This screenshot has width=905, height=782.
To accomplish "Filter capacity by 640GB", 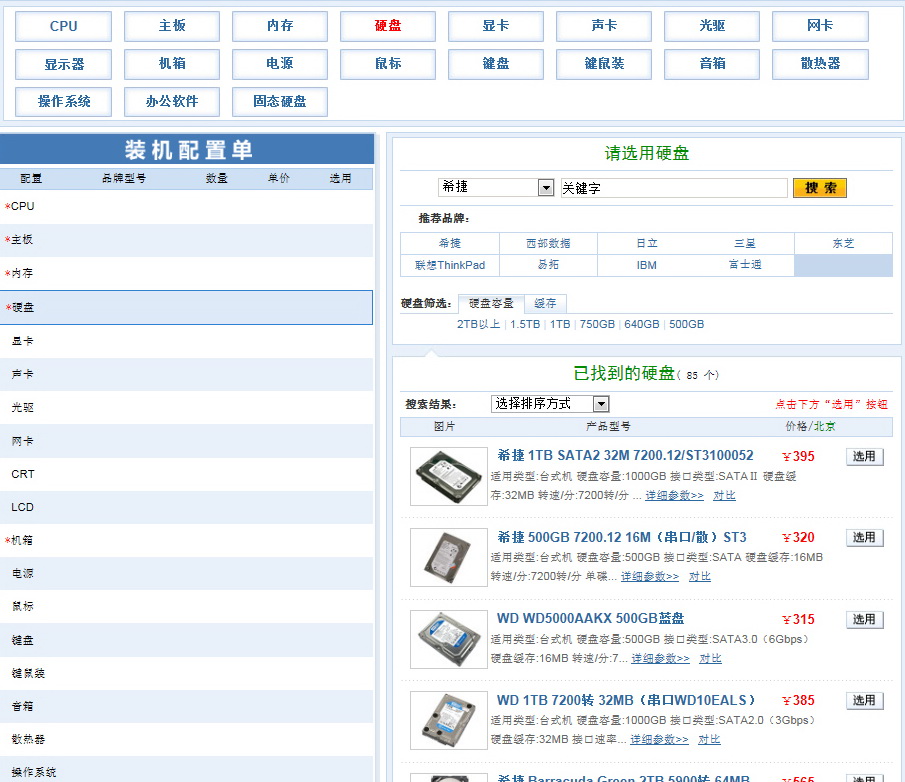I will tap(642, 324).
